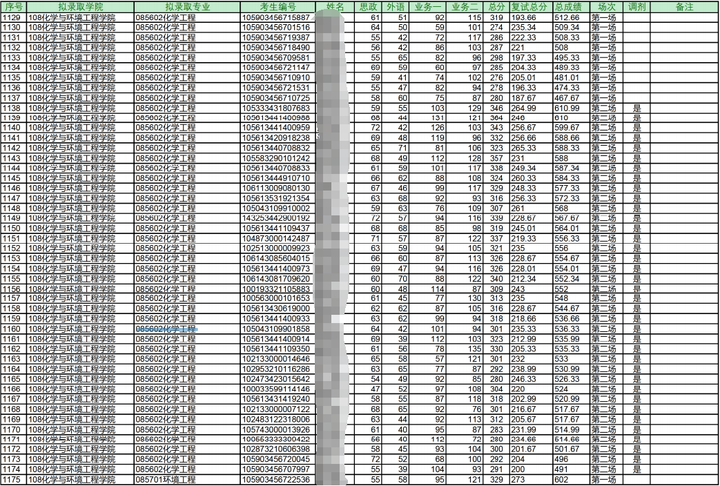Image resolution: width=720 pixels, height=486 pixels.
Task: Click interview score cell 260.33
Action: (x=531, y=178)
